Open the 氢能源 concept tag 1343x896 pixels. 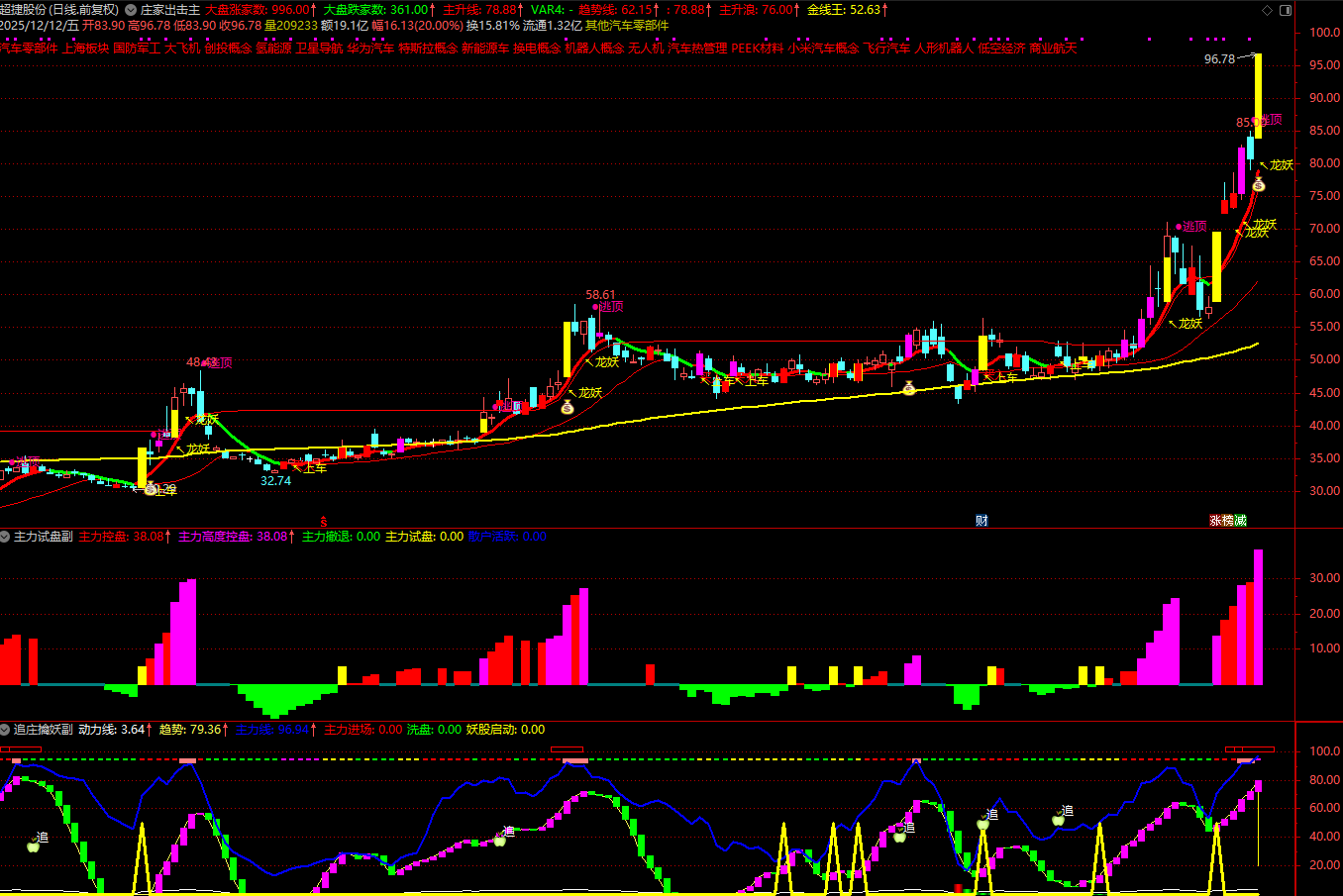(273, 48)
